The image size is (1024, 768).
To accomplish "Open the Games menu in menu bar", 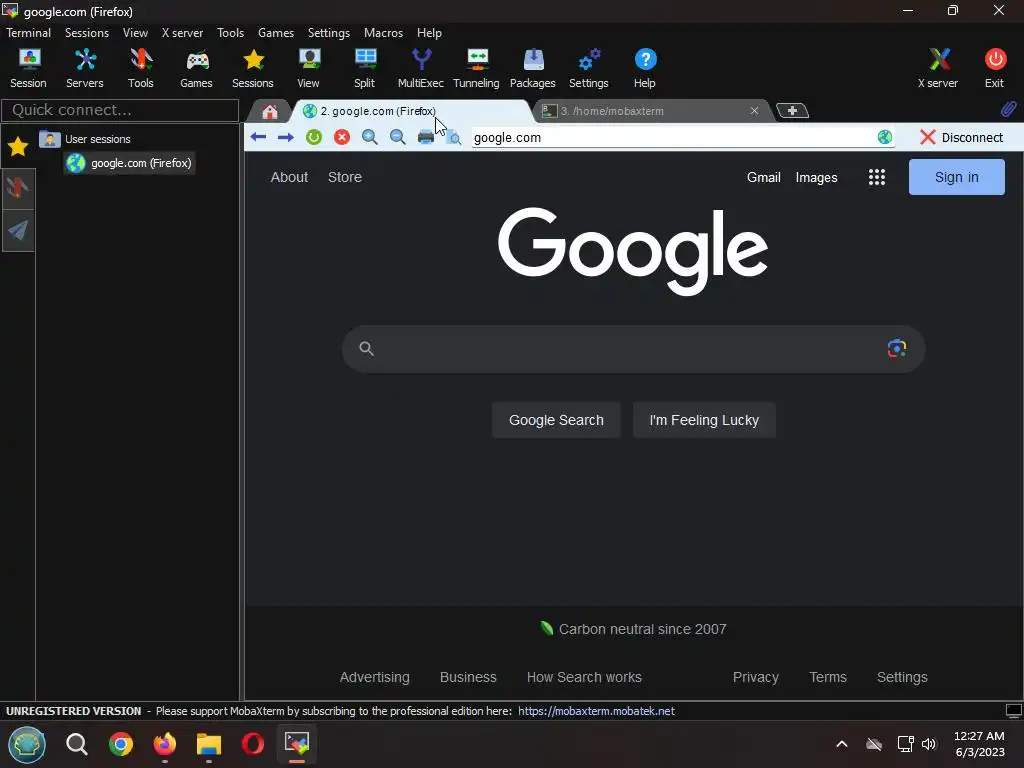I will (276, 33).
